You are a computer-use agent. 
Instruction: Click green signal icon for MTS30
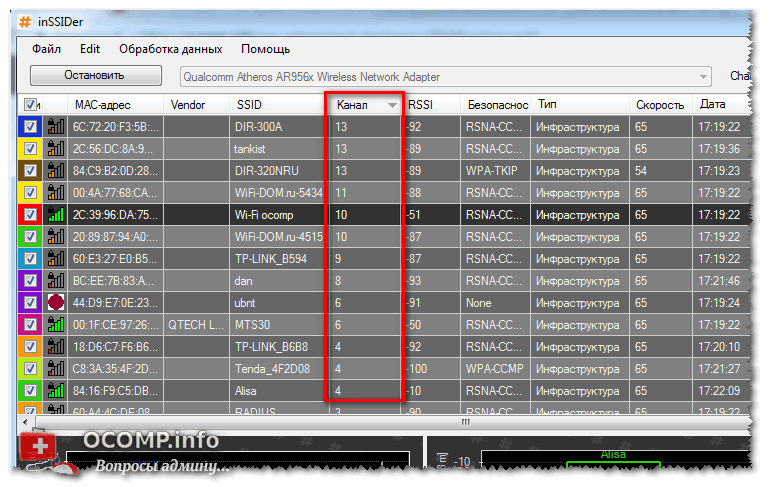click(55, 325)
